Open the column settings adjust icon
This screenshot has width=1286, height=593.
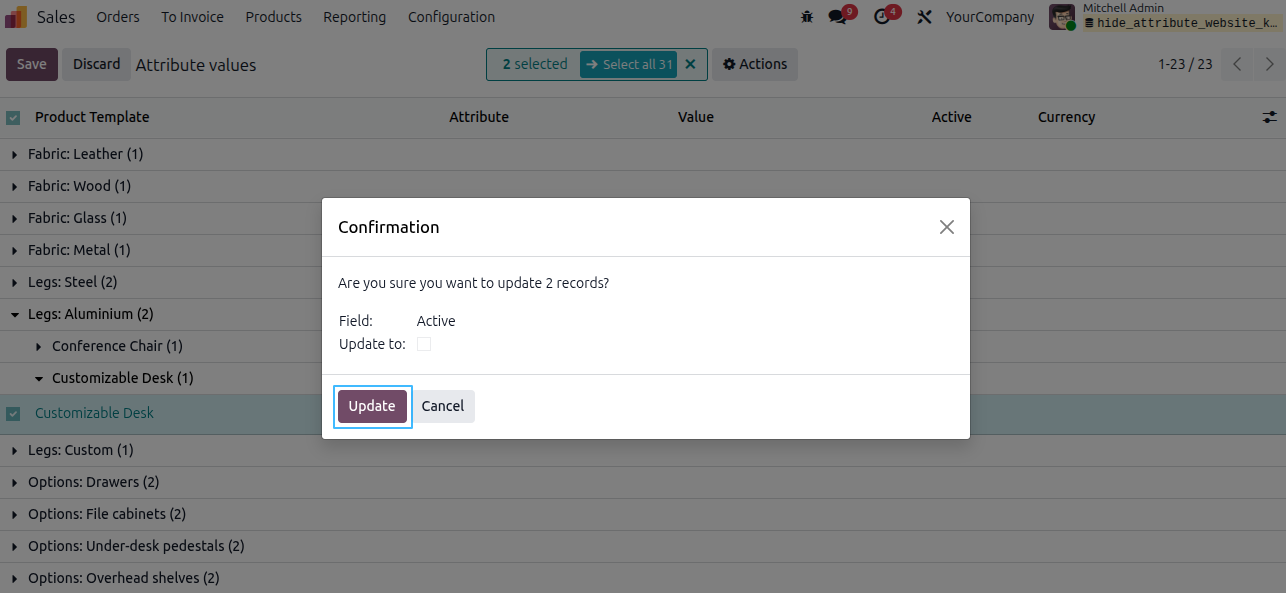coord(1270,117)
